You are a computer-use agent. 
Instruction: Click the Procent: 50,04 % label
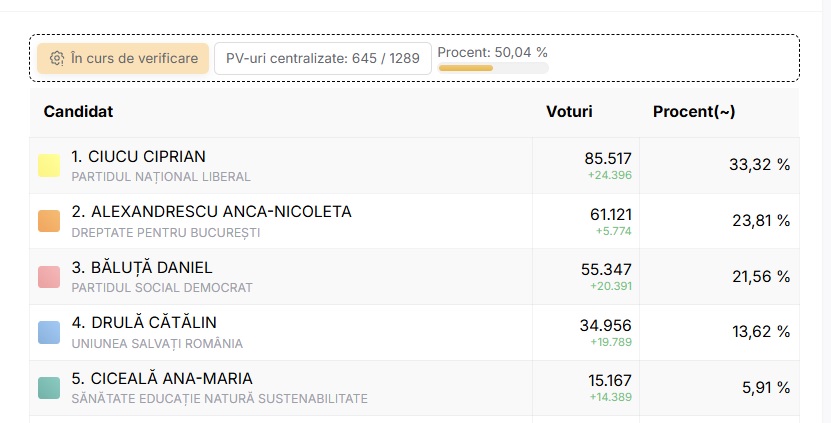pos(493,52)
